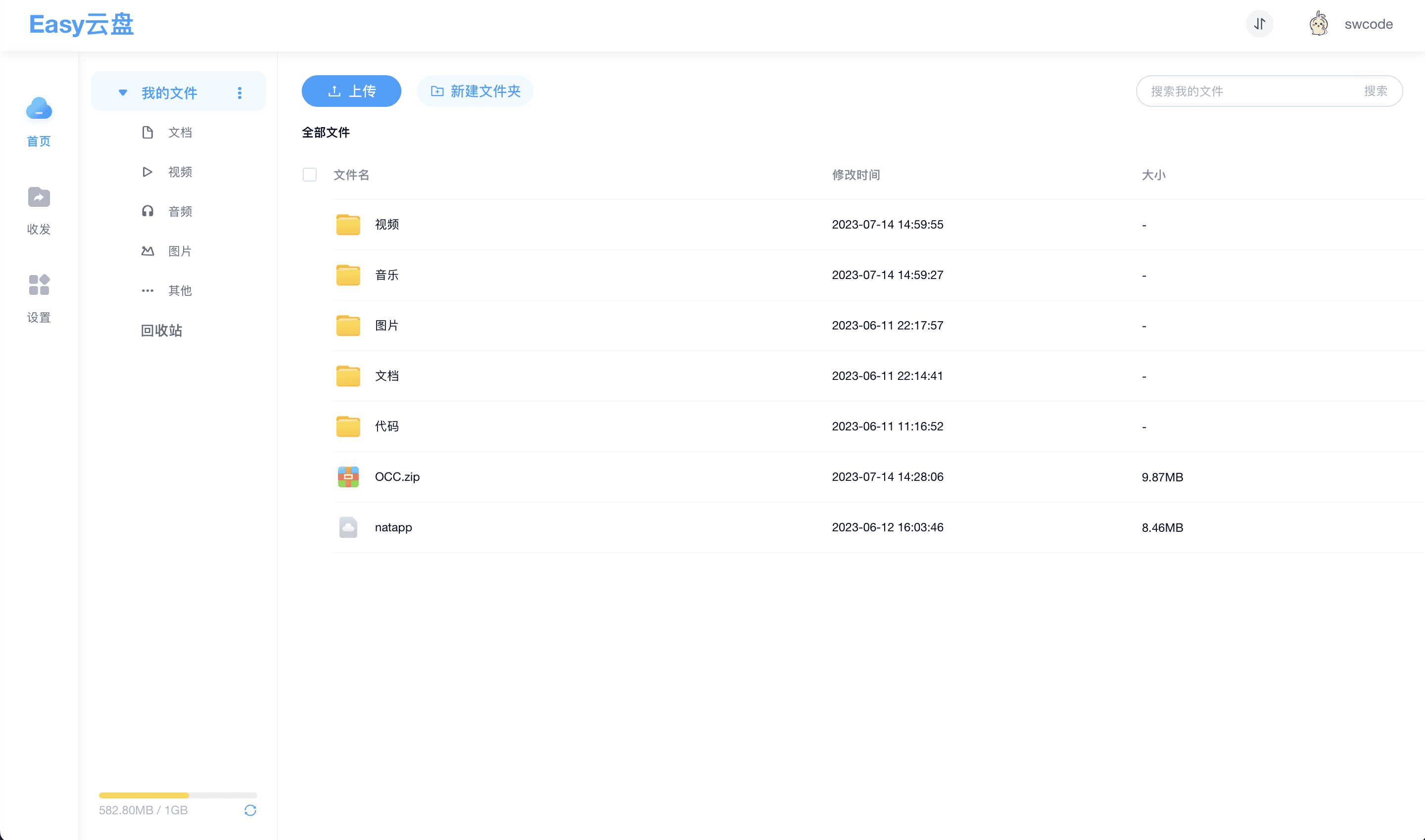Select the 音频 category in sidebar

click(x=180, y=211)
